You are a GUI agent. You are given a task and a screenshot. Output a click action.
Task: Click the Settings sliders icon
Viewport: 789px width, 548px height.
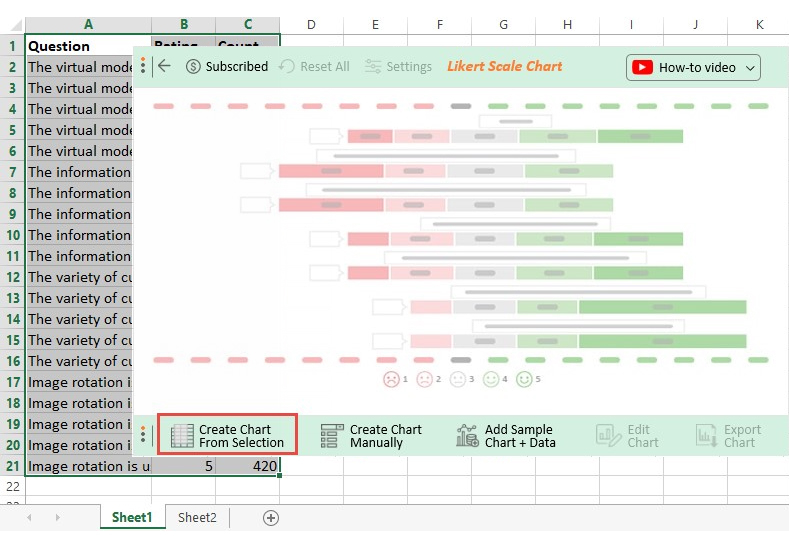point(373,66)
